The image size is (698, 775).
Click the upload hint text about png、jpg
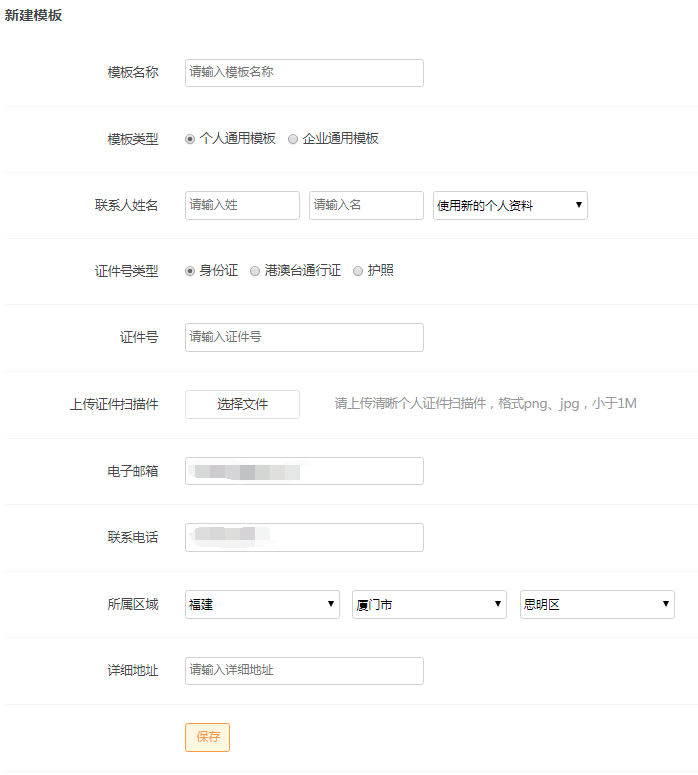click(x=485, y=404)
